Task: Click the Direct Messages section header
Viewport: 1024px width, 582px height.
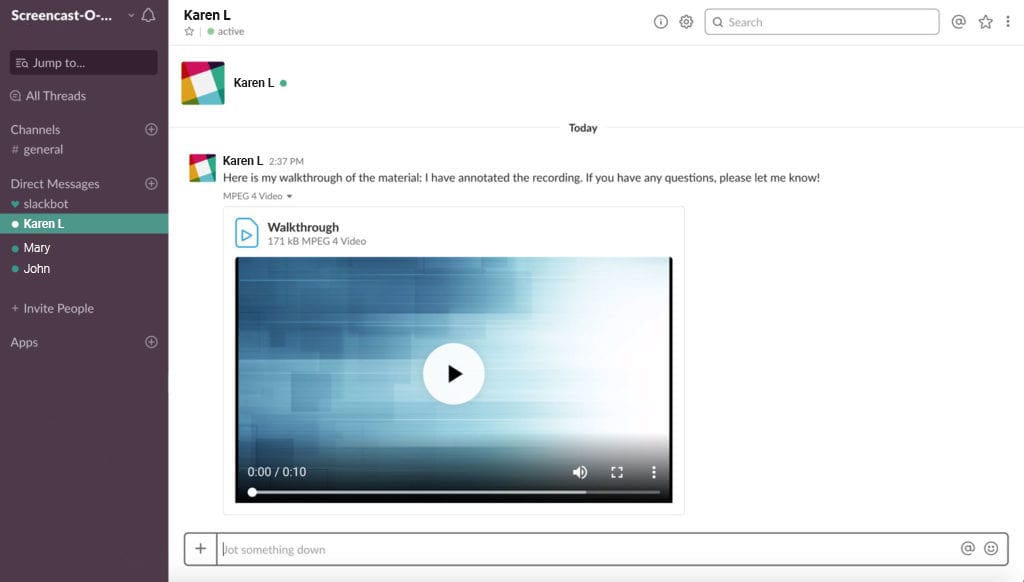Action: pyautogui.click(x=55, y=184)
